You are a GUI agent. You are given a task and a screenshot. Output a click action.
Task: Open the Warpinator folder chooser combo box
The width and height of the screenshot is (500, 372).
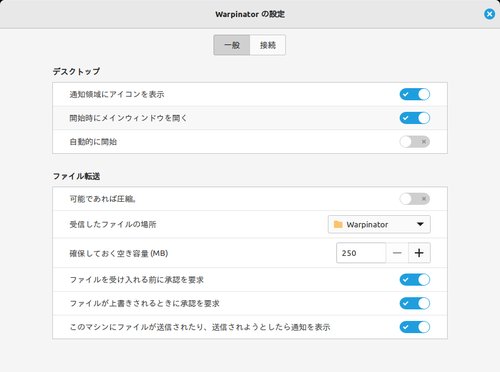(379, 224)
